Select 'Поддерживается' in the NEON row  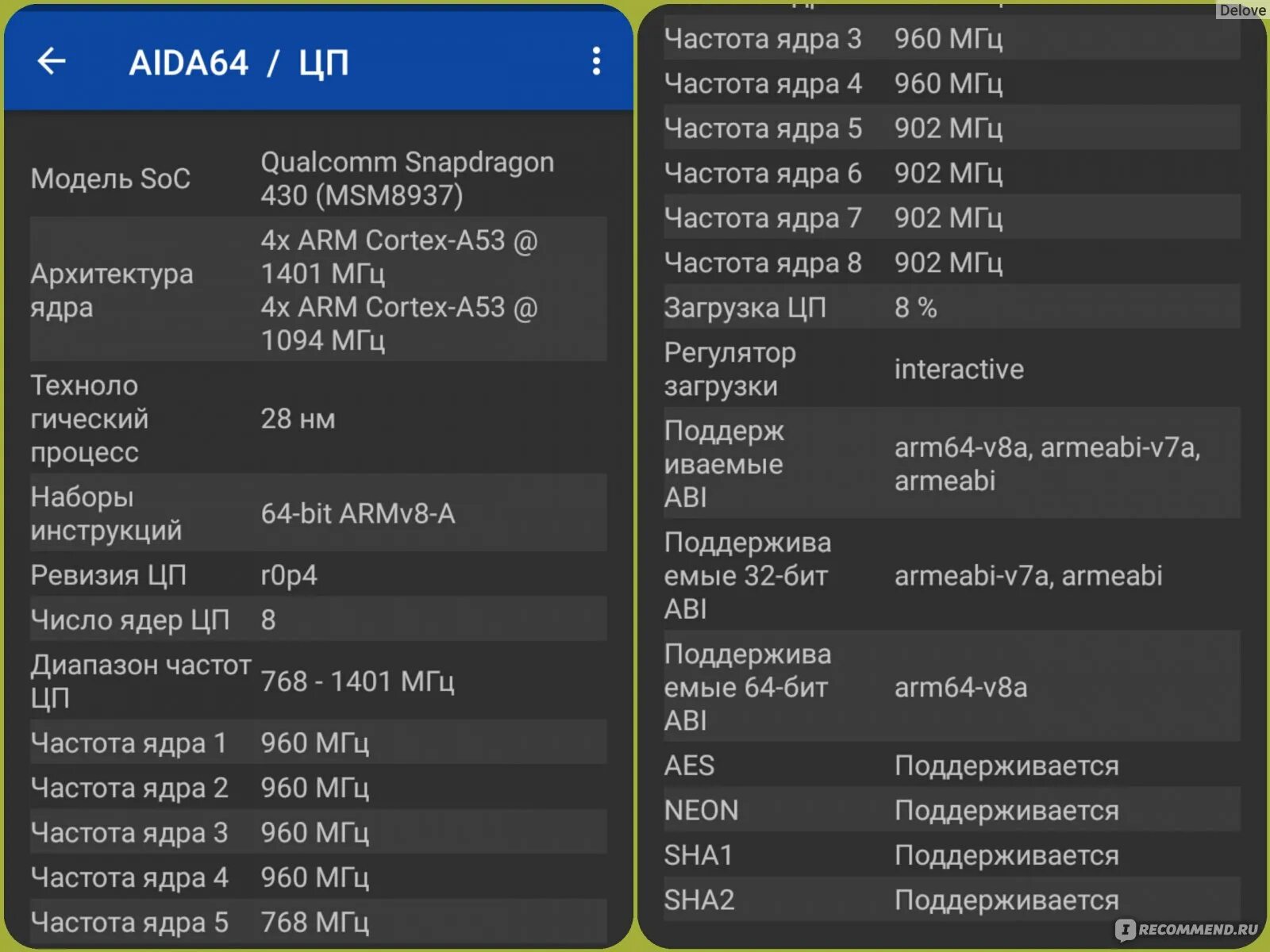[x=1006, y=811]
